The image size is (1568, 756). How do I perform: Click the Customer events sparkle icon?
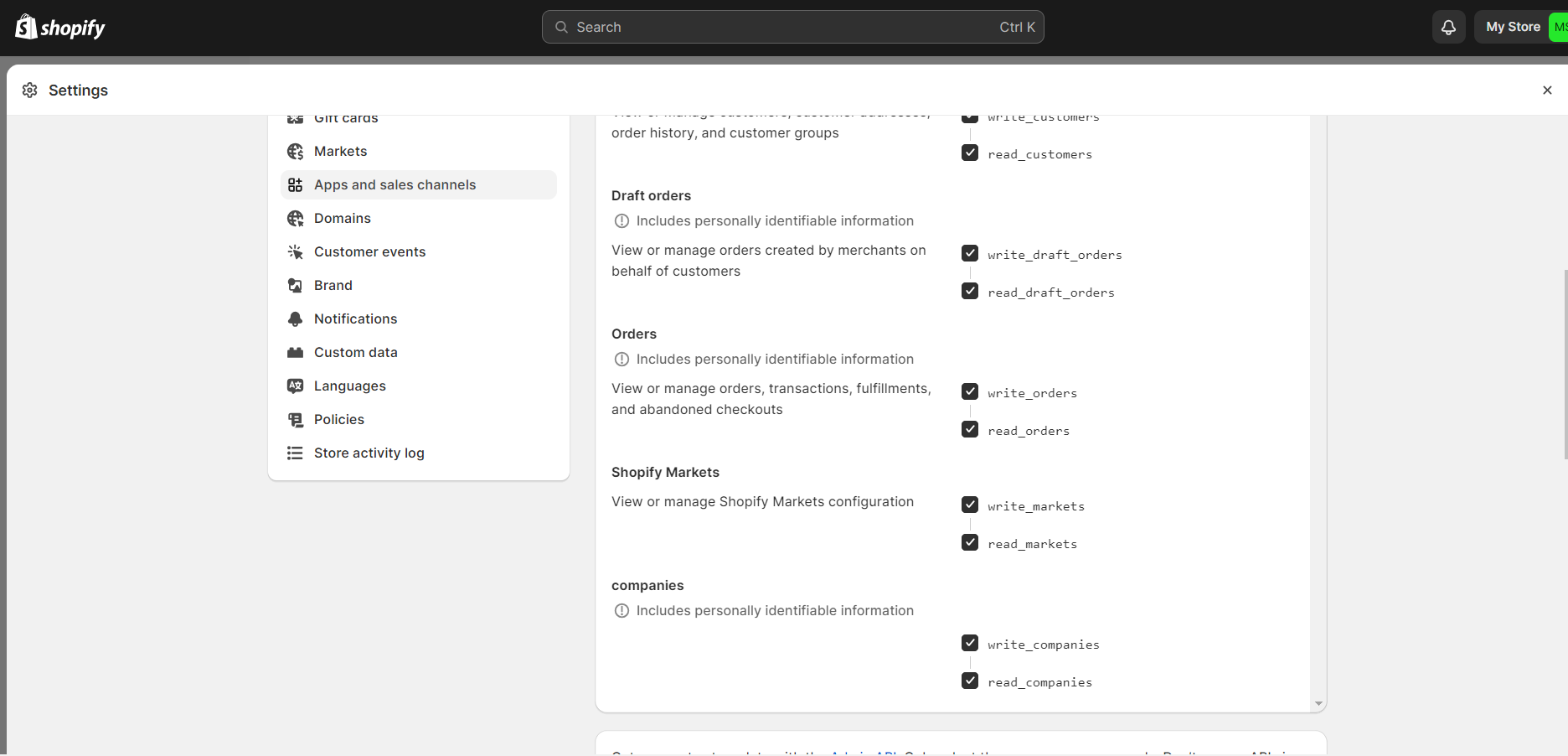295,252
